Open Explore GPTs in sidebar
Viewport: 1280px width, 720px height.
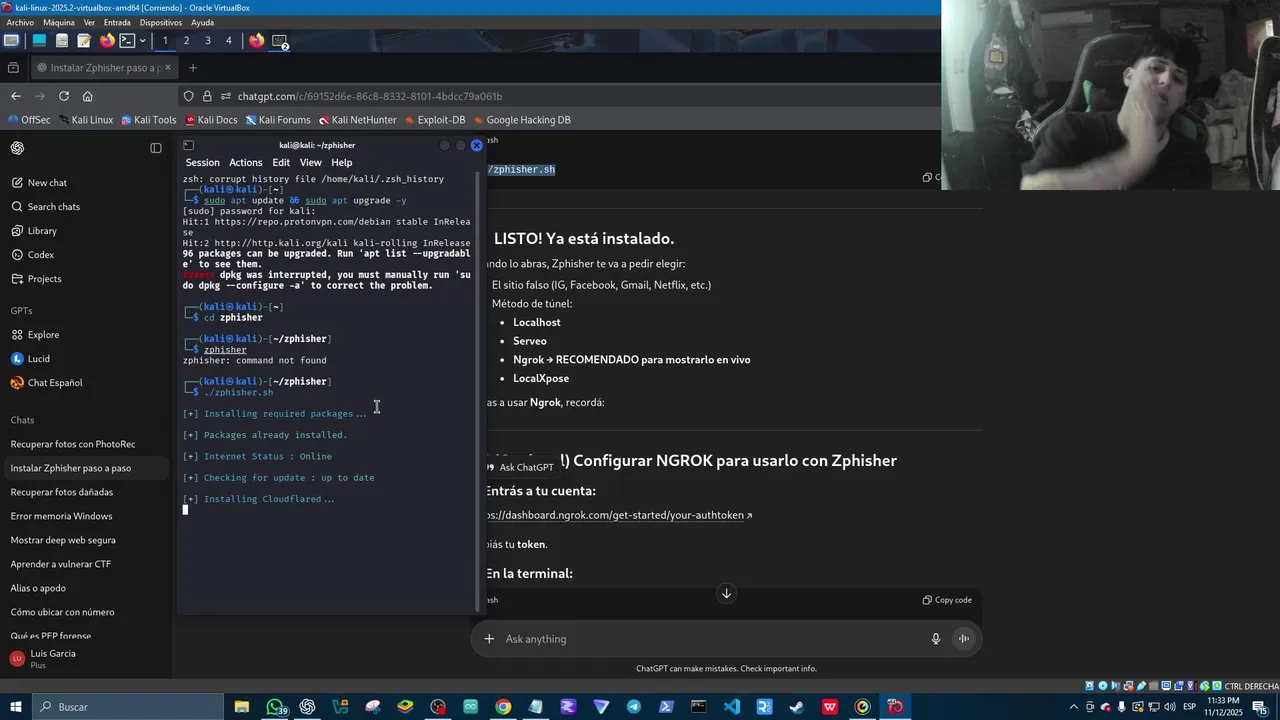[86, 335]
